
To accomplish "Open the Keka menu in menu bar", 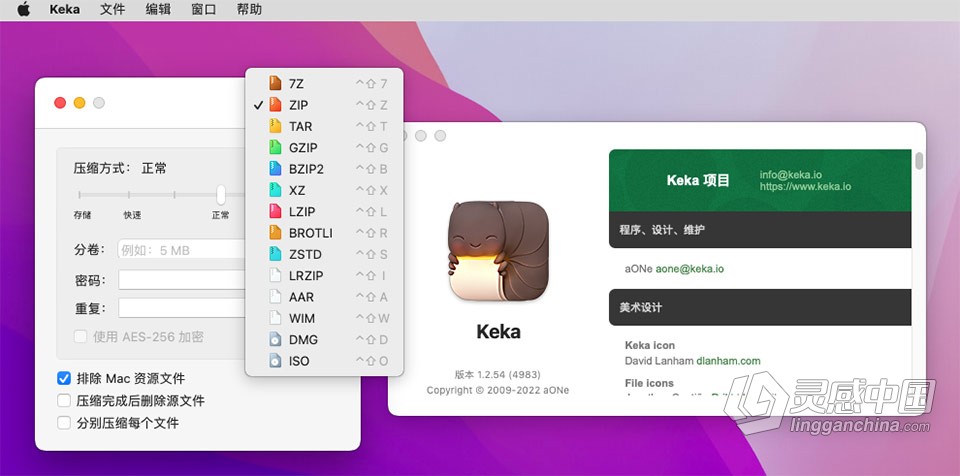I will tap(64, 10).
